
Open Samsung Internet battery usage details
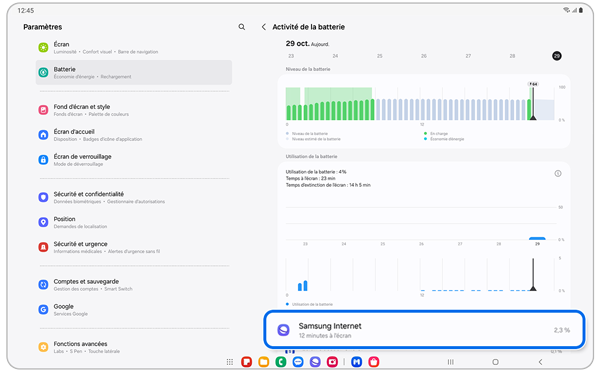424,330
